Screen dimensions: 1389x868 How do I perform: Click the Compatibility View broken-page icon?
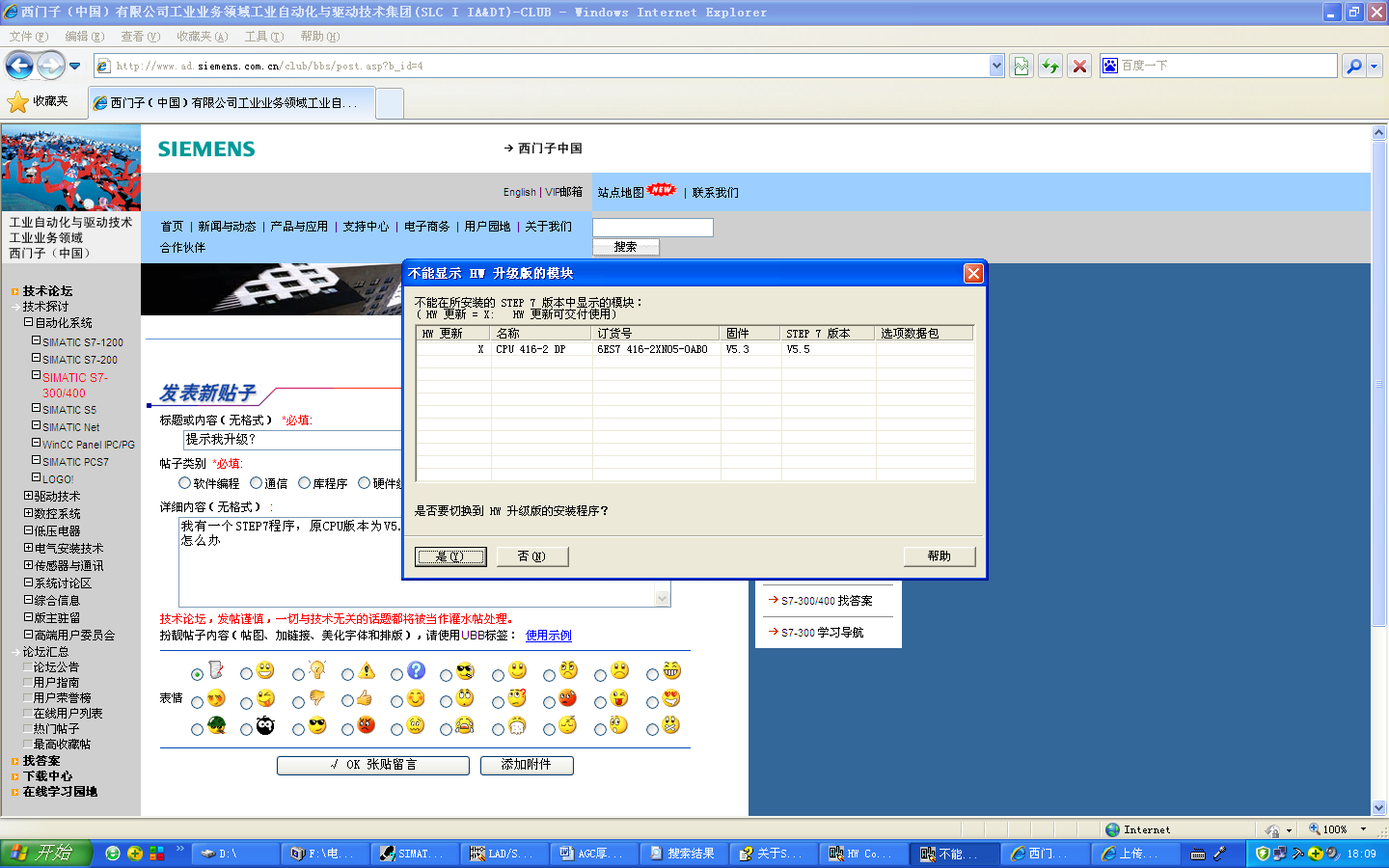pyautogui.click(x=1021, y=66)
